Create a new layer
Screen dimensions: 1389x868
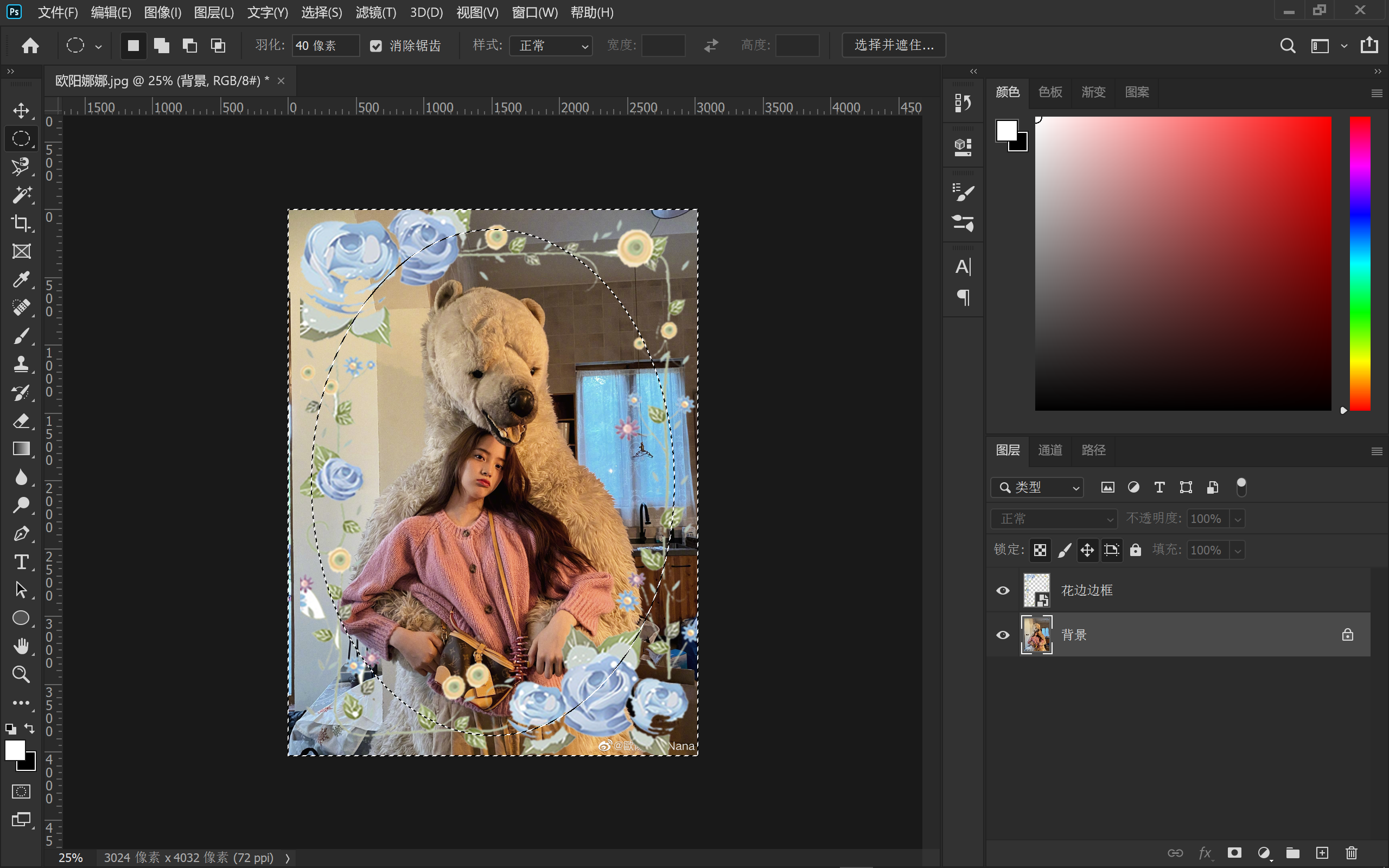(x=1322, y=853)
